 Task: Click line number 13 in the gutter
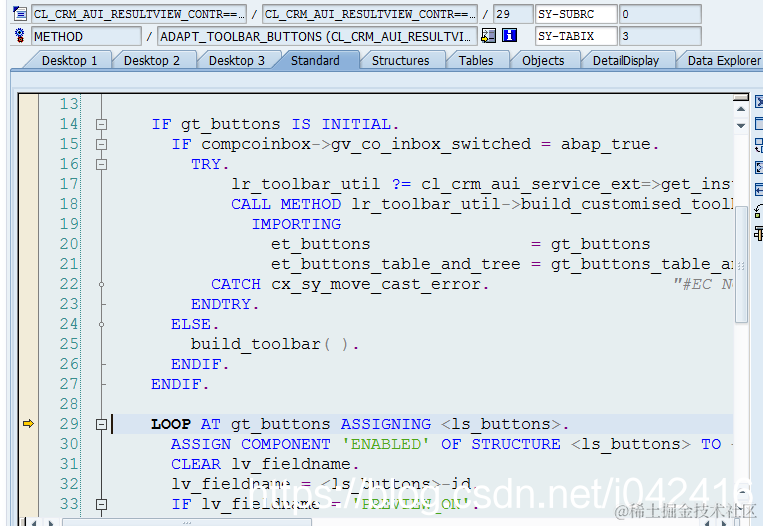(69, 104)
